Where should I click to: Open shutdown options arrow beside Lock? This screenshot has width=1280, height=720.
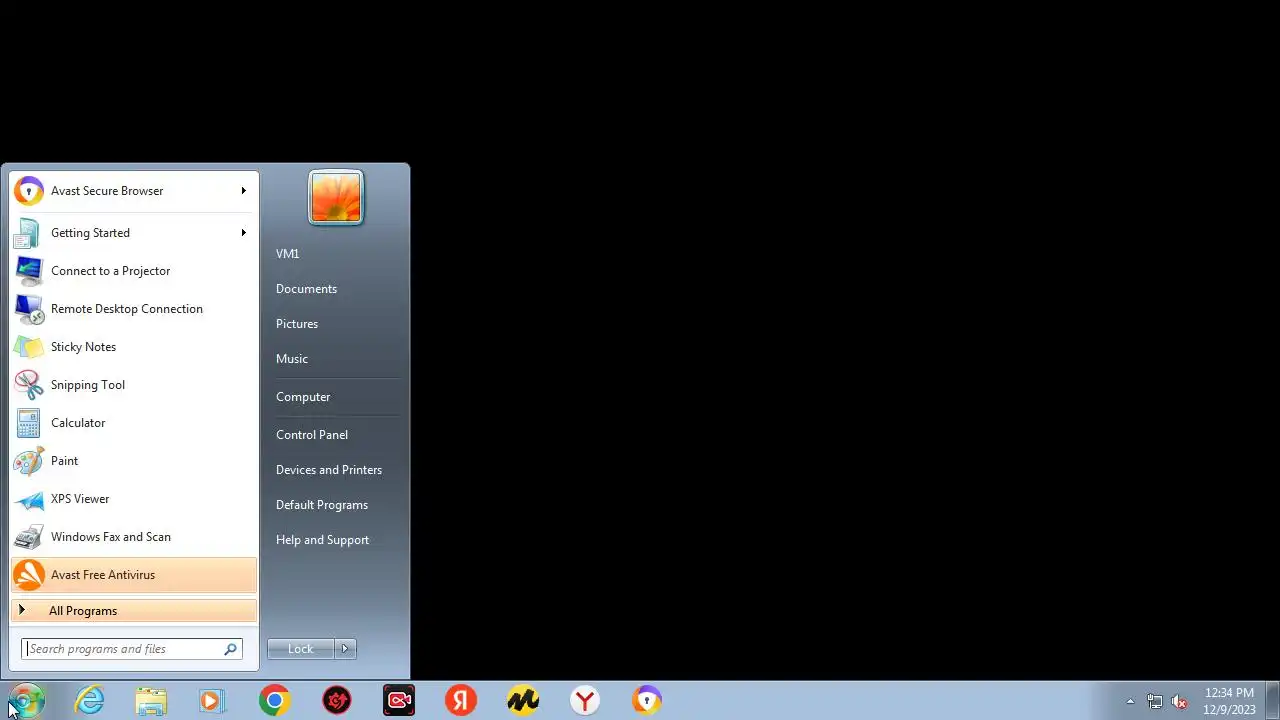345,649
